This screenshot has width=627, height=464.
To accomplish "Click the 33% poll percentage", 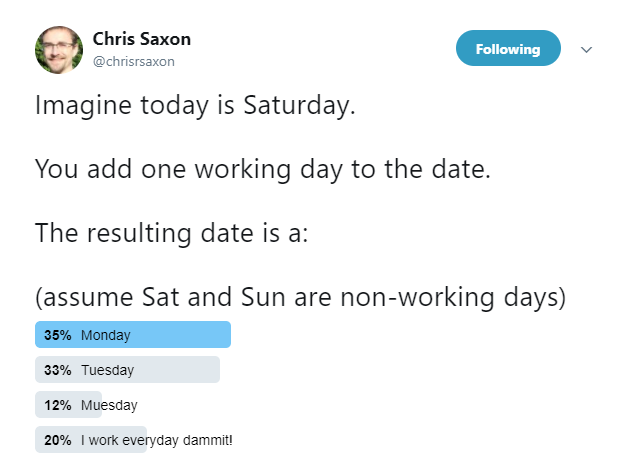I will 57,370.
